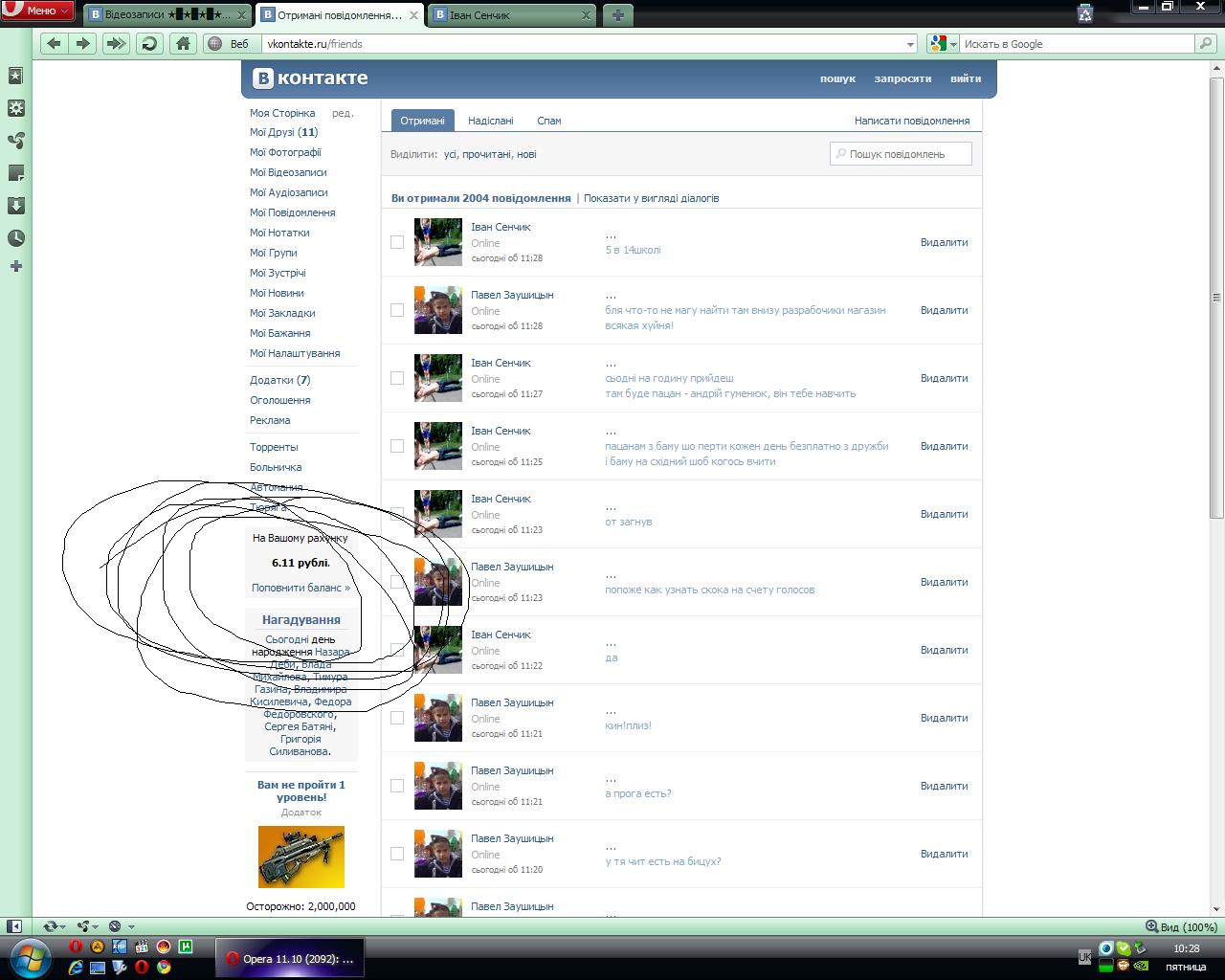
Task: Open the Widgets gear panel in sidebar
Action: (x=15, y=108)
